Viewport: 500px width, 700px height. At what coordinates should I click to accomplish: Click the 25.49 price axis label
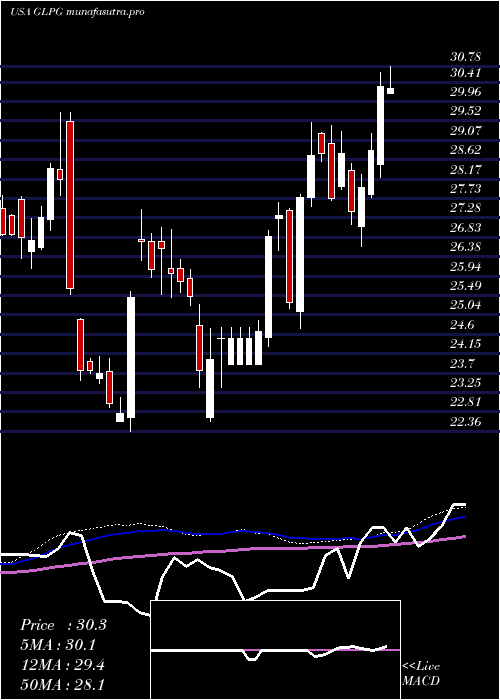[x=466, y=286]
